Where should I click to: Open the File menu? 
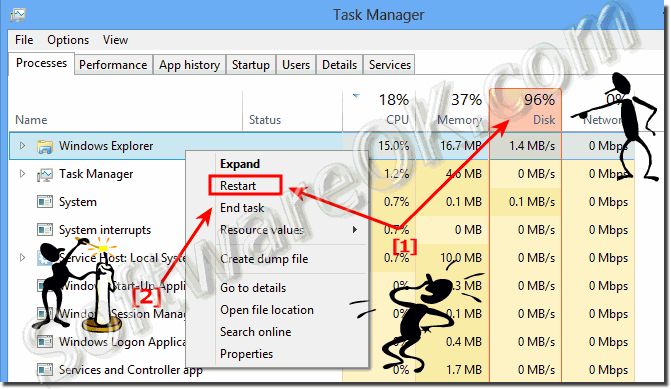(24, 40)
